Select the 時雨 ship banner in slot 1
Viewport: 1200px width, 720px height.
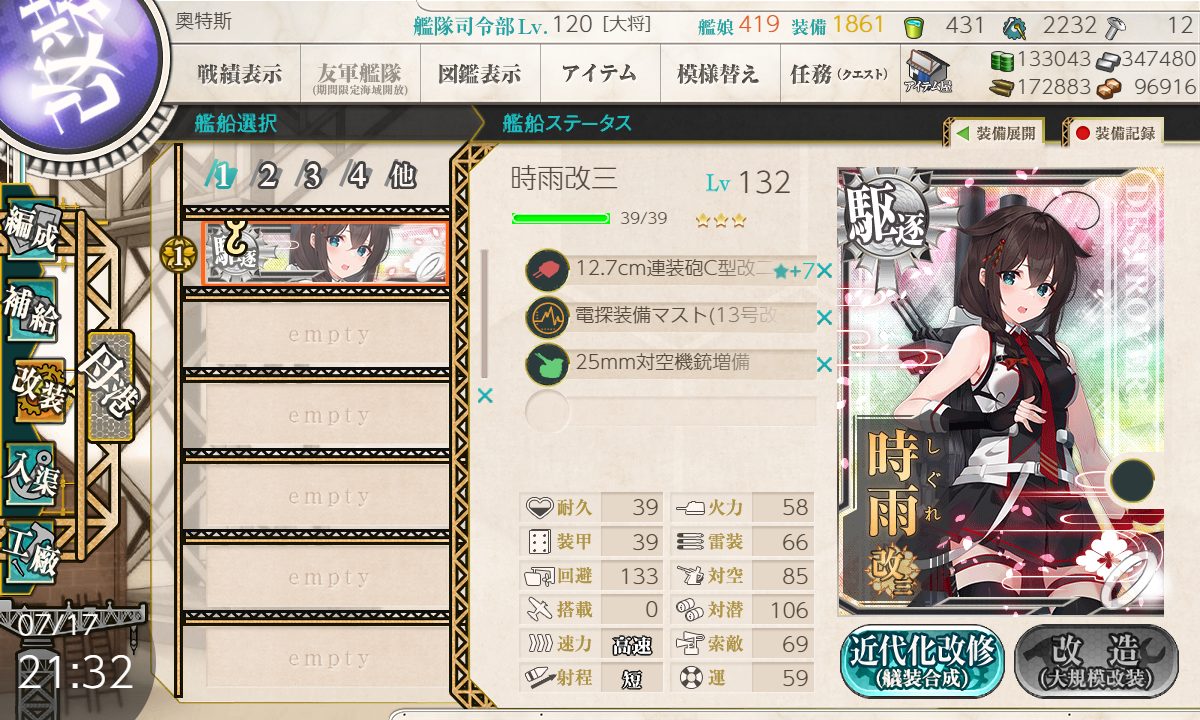[x=324, y=253]
